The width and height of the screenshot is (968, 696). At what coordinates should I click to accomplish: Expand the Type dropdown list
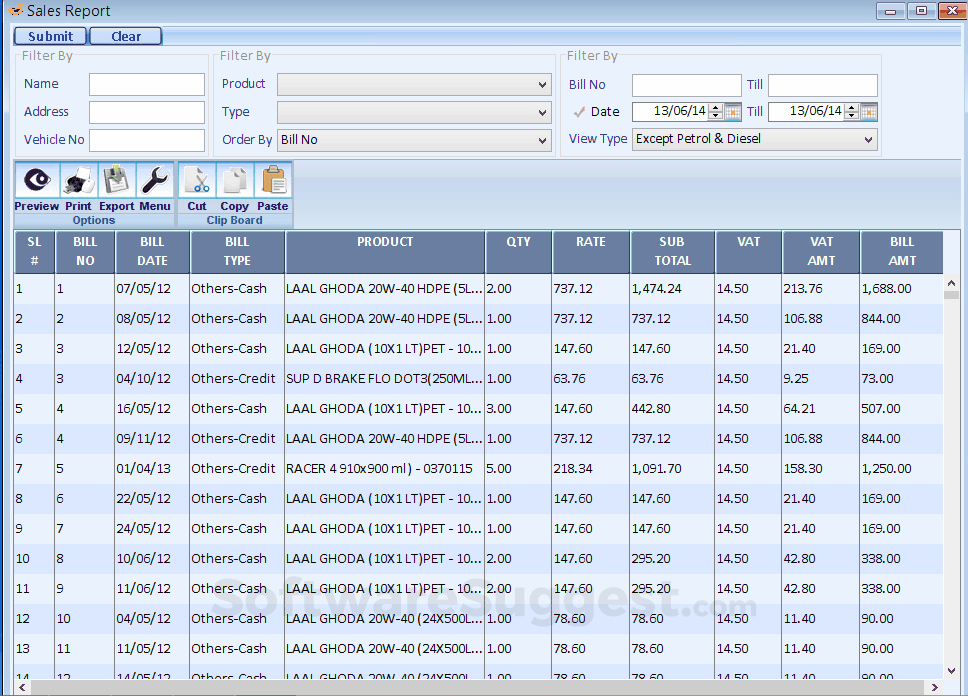[x=540, y=112]
